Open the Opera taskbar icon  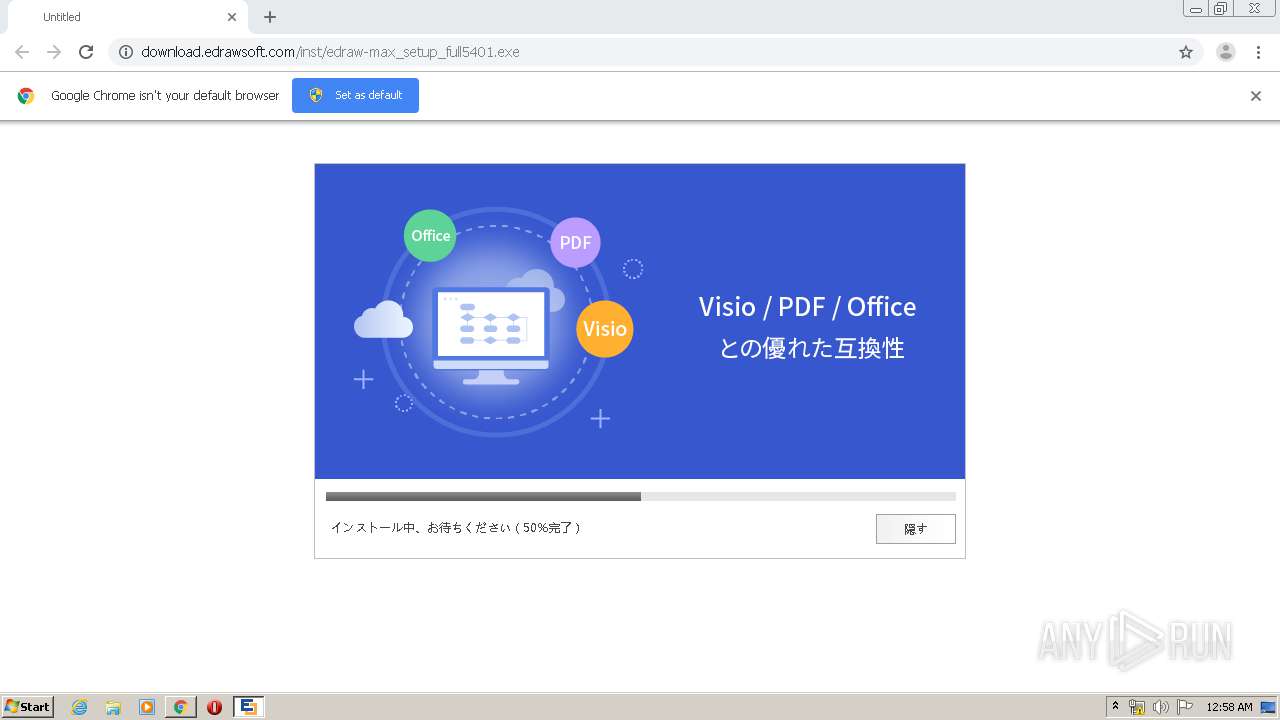point(214,707)
